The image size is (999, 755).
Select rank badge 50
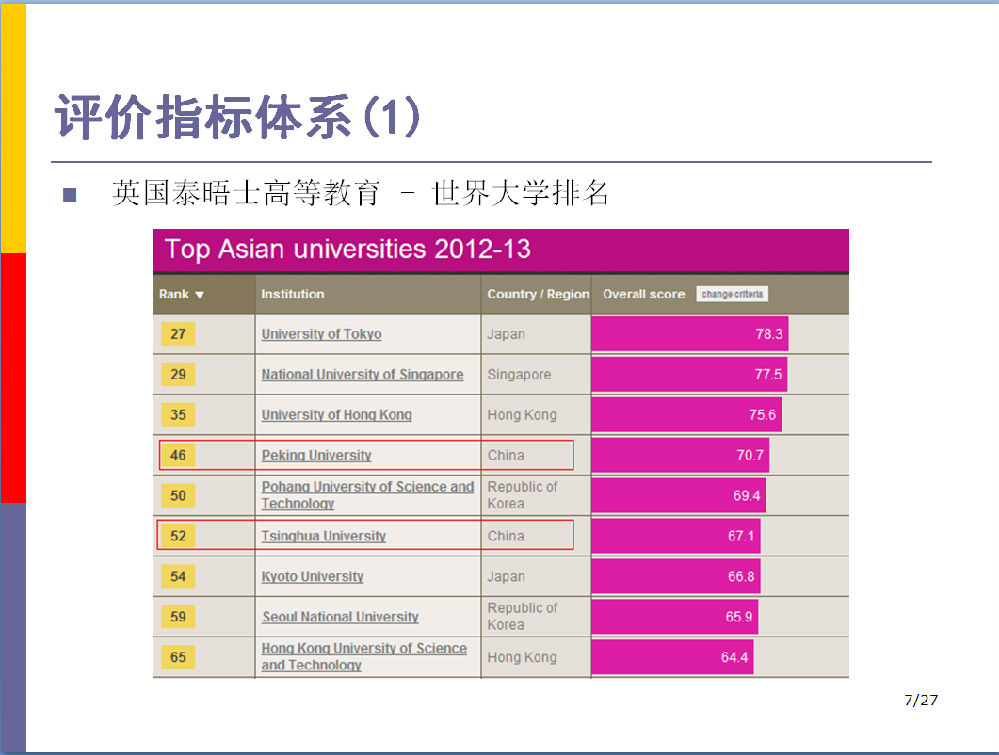click(x=178, y=495)
